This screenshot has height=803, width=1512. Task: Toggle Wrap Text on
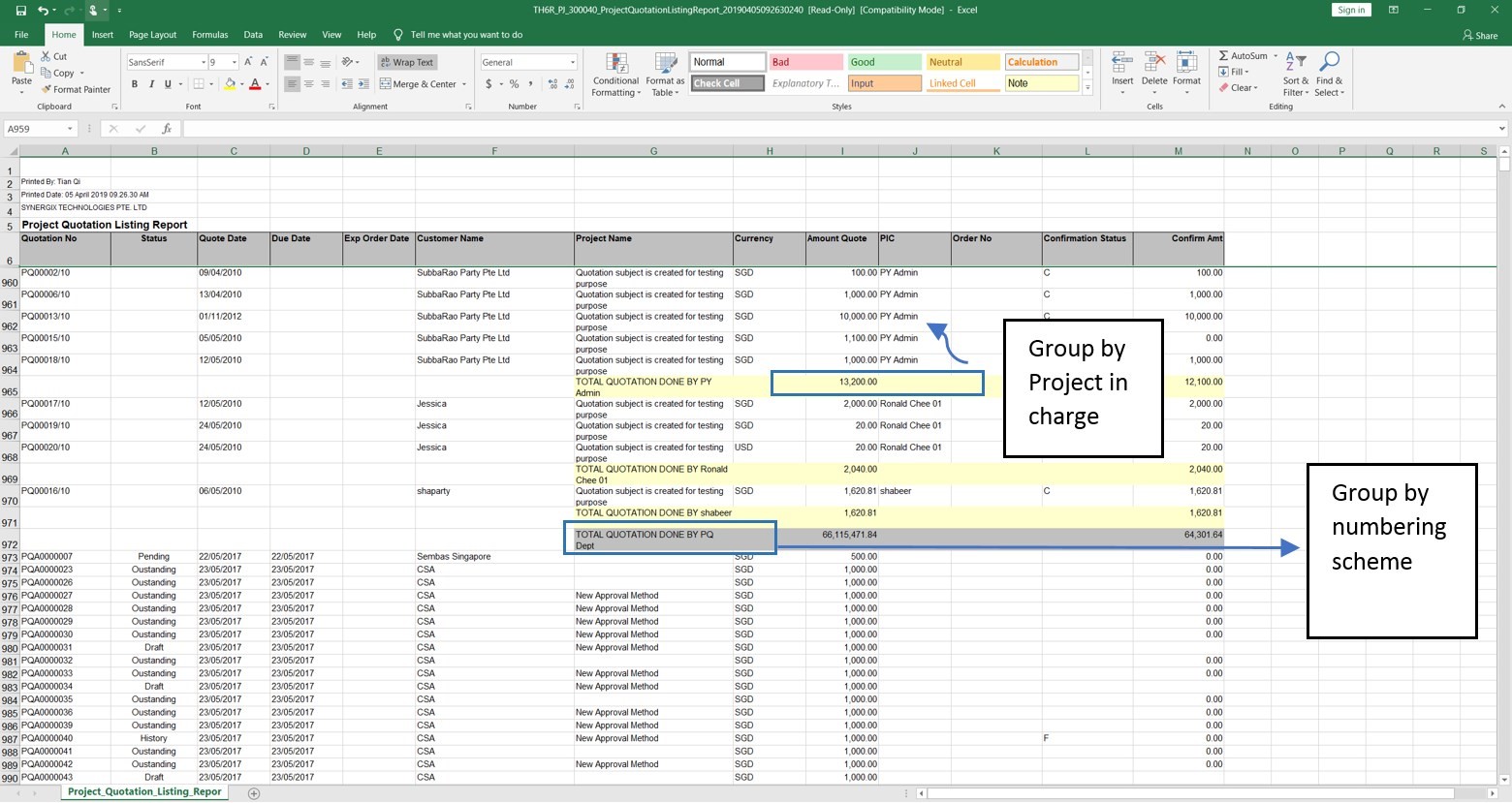point(406,62)
